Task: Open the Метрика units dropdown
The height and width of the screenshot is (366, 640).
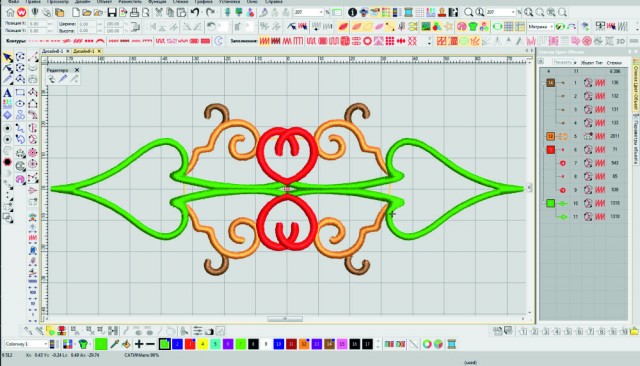Action: (540, 27)
